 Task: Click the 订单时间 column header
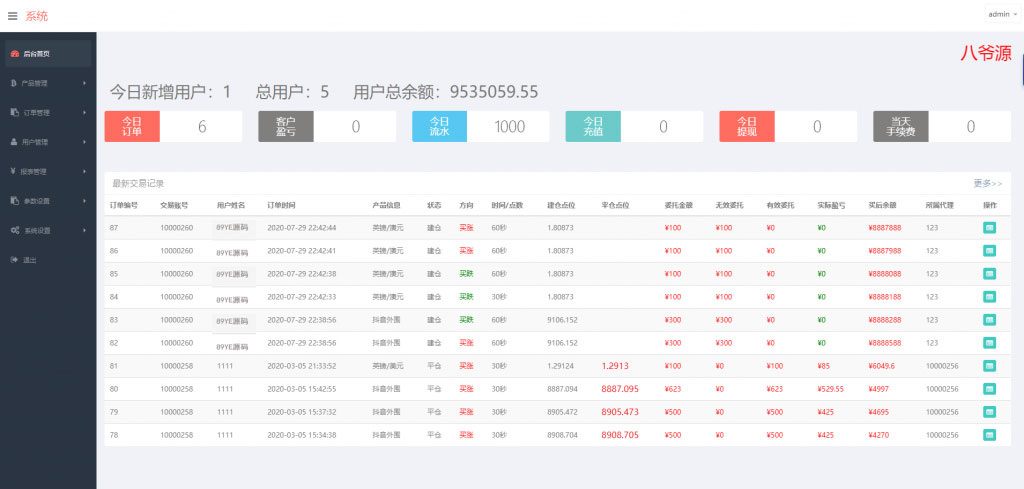tap(281, 205)
